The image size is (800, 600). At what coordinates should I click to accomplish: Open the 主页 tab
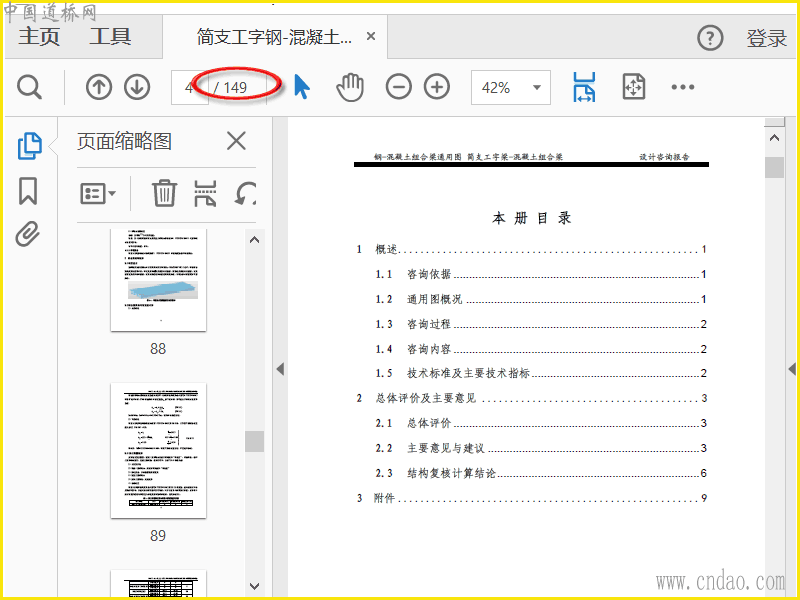tap(39, 37)
